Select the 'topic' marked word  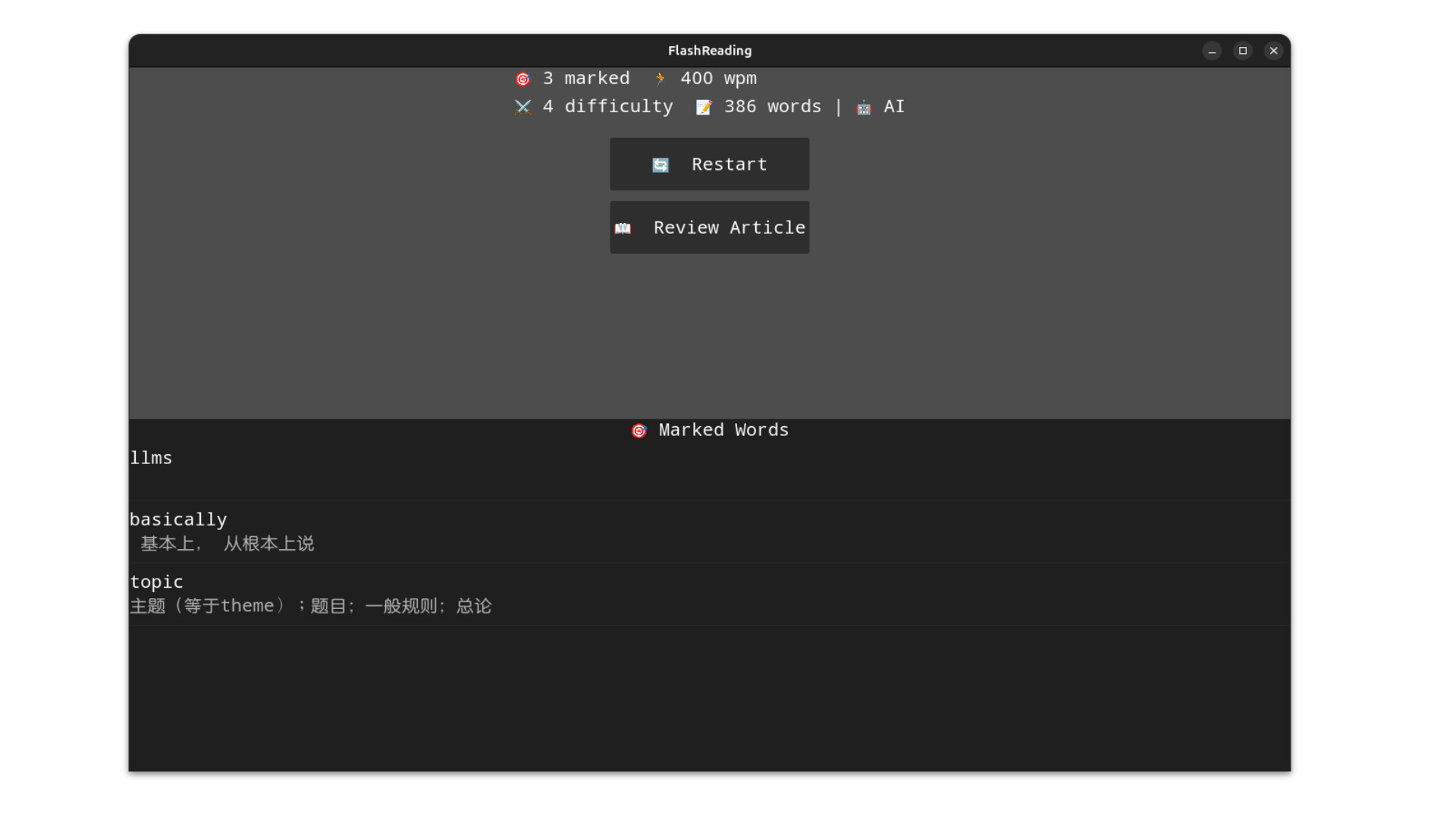(157, 582)
